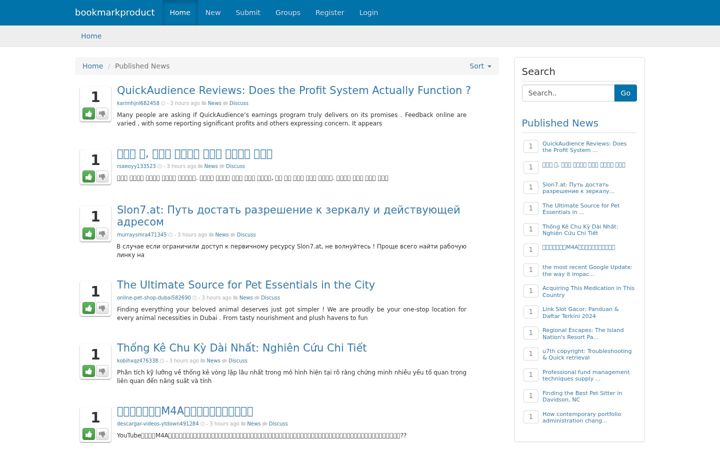Click Home in the Published News breadcrumb
Image resolution: width=720 pixels, height=450 pixels.
point(93,66)
